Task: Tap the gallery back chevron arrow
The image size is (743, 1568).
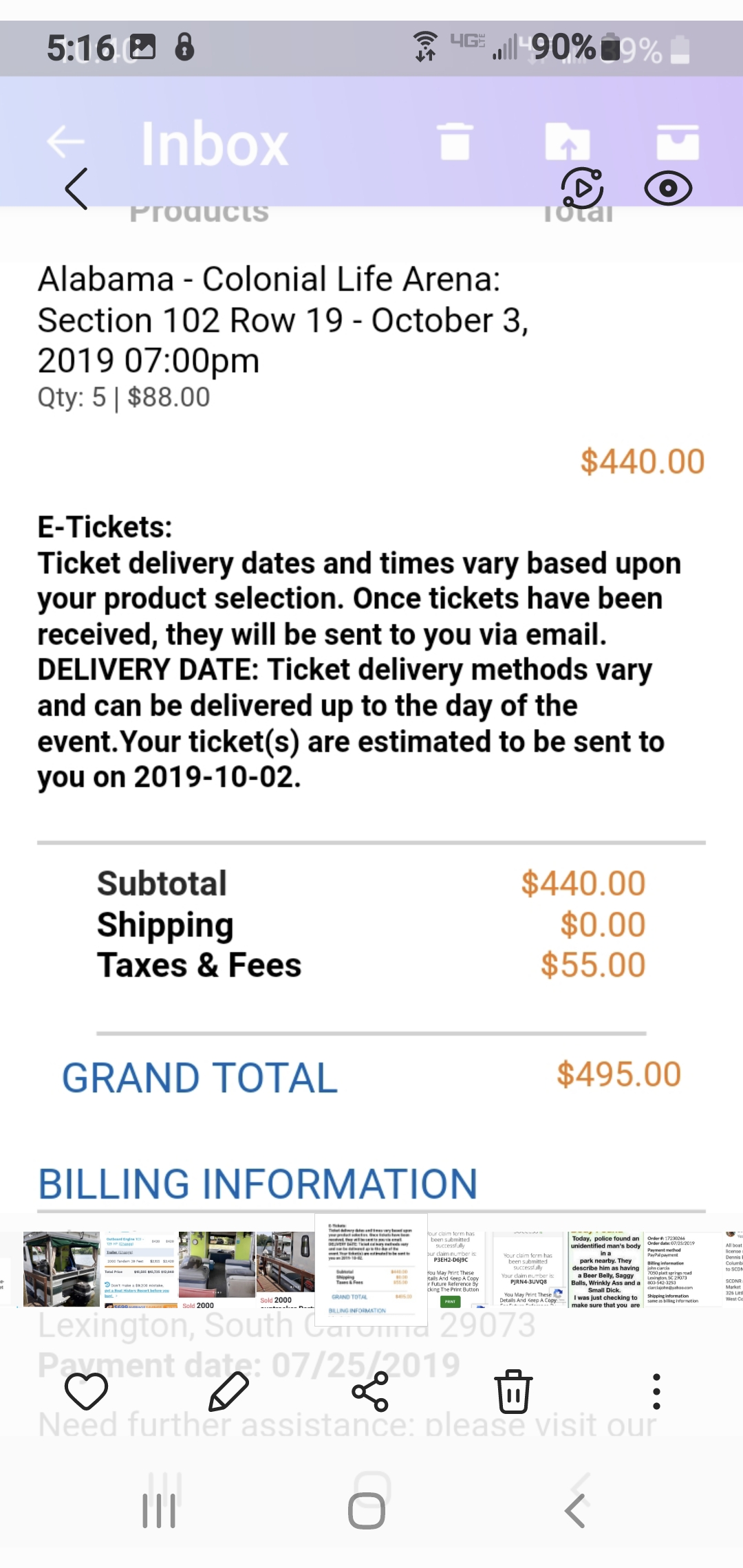Action: click(76, 188)
